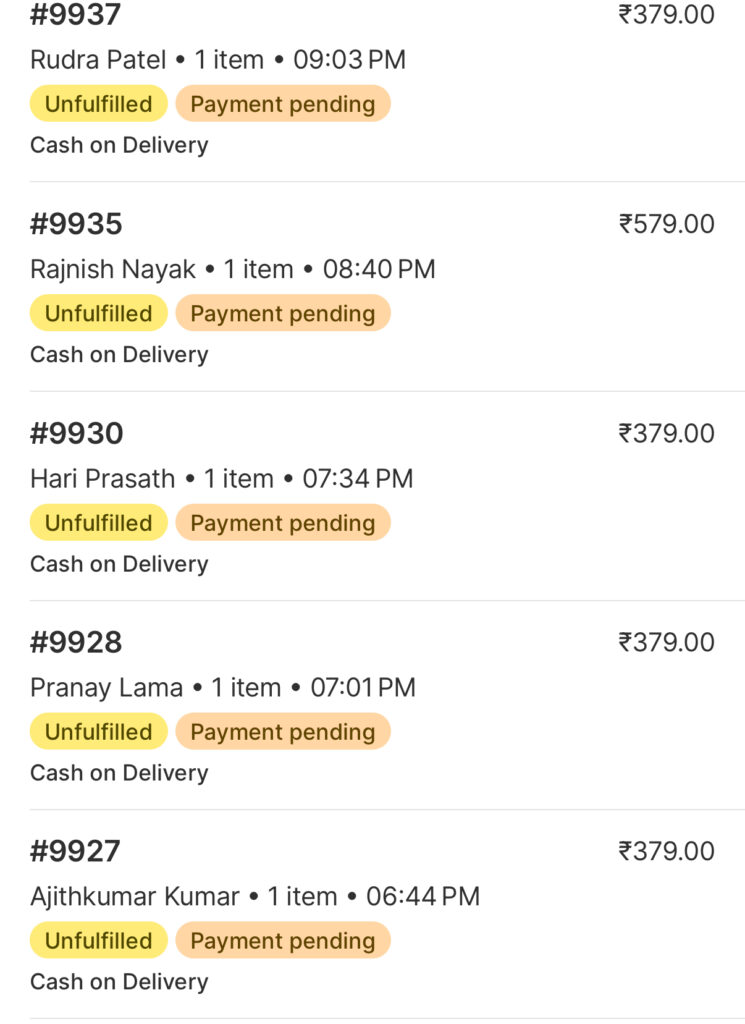Select Rajnish Nayak order details line
Screen dimensions: 745x1024
(232, 269)
